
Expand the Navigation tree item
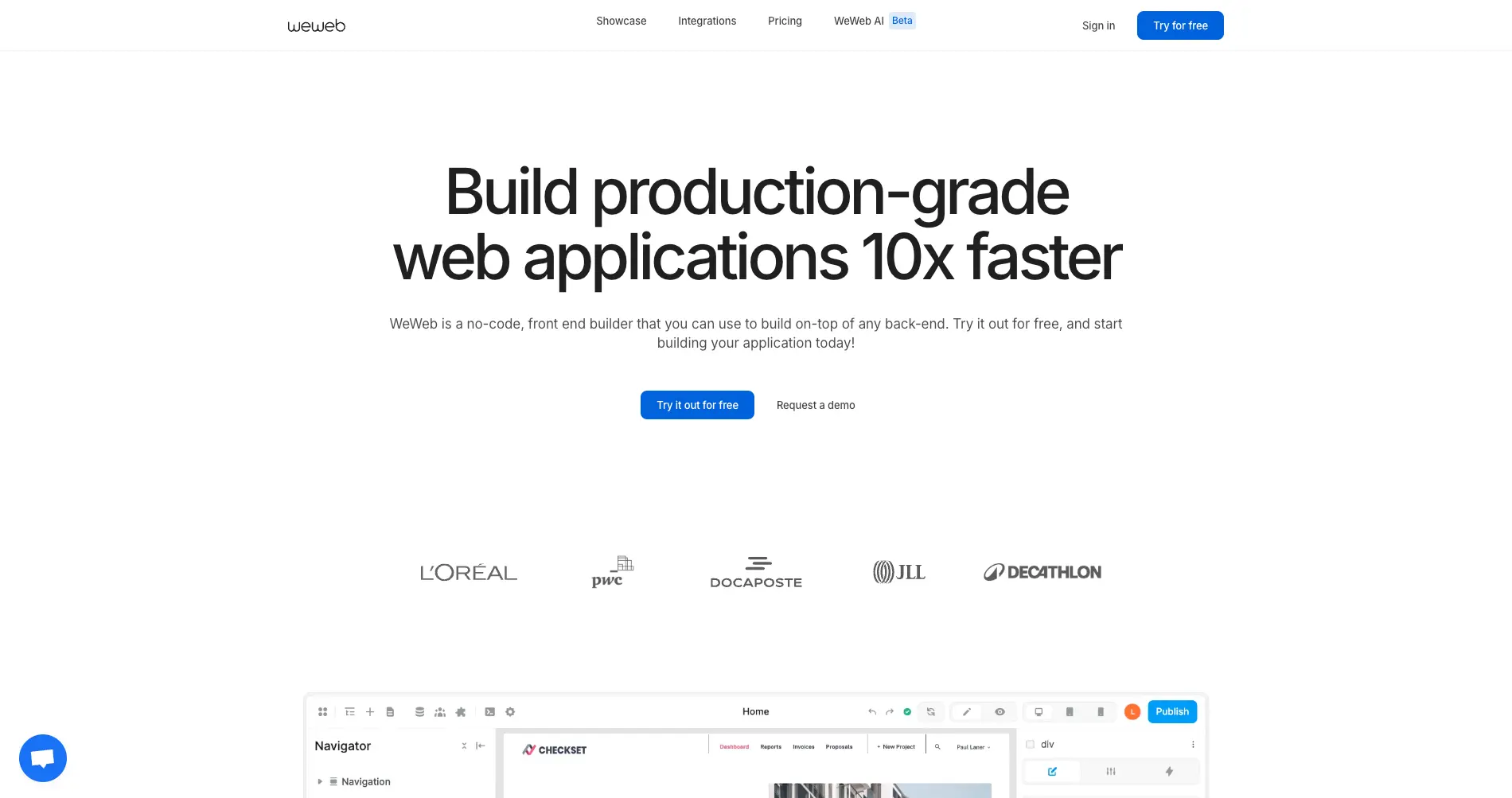[x=320, y=782]
